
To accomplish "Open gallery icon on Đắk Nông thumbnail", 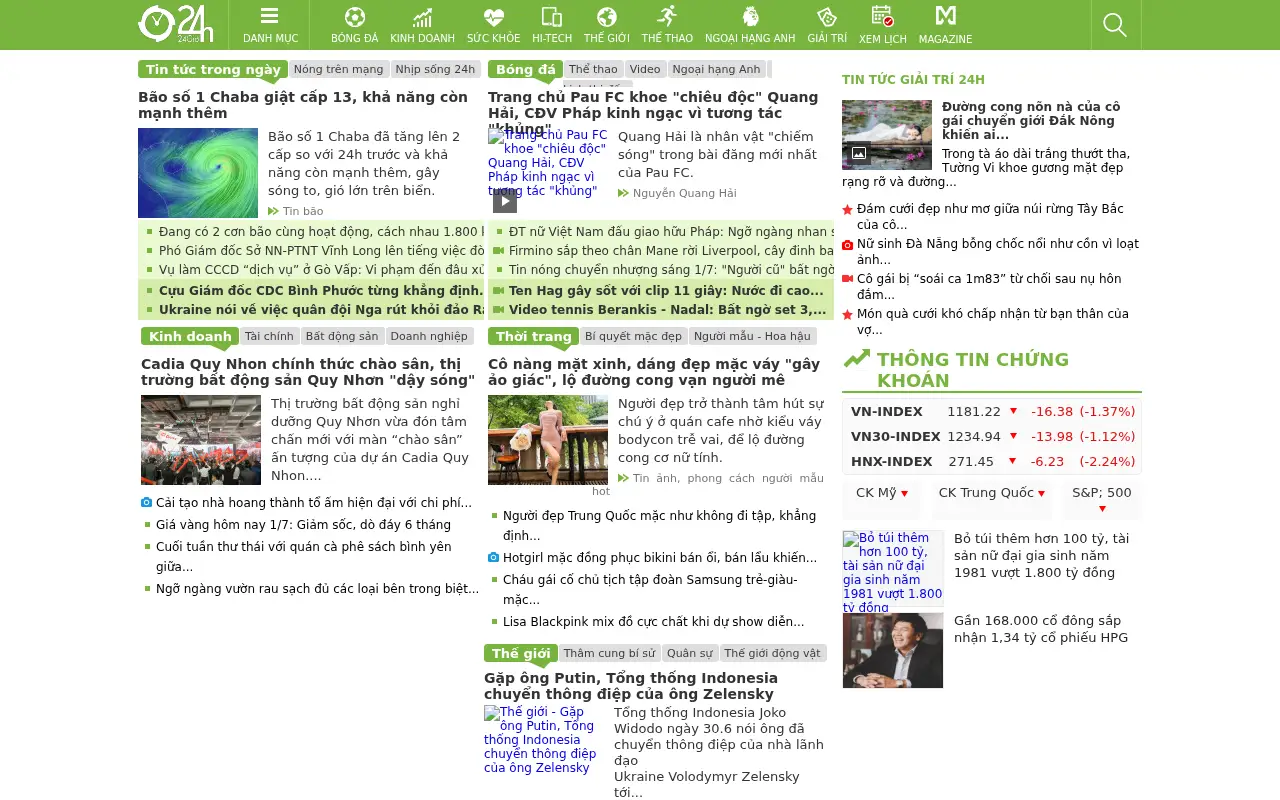I will coord(858,154).
